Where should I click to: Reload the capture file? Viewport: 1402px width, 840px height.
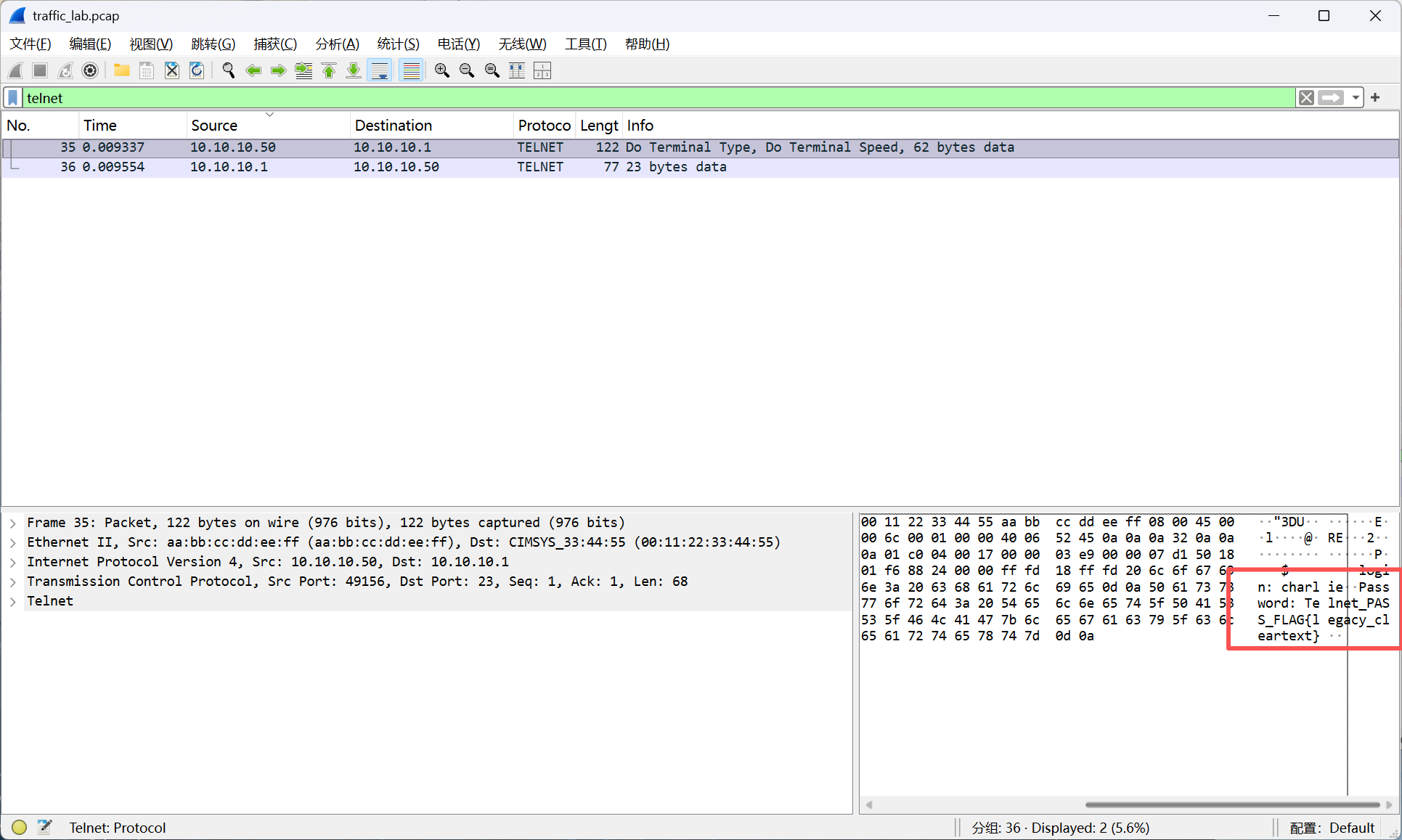197,70
